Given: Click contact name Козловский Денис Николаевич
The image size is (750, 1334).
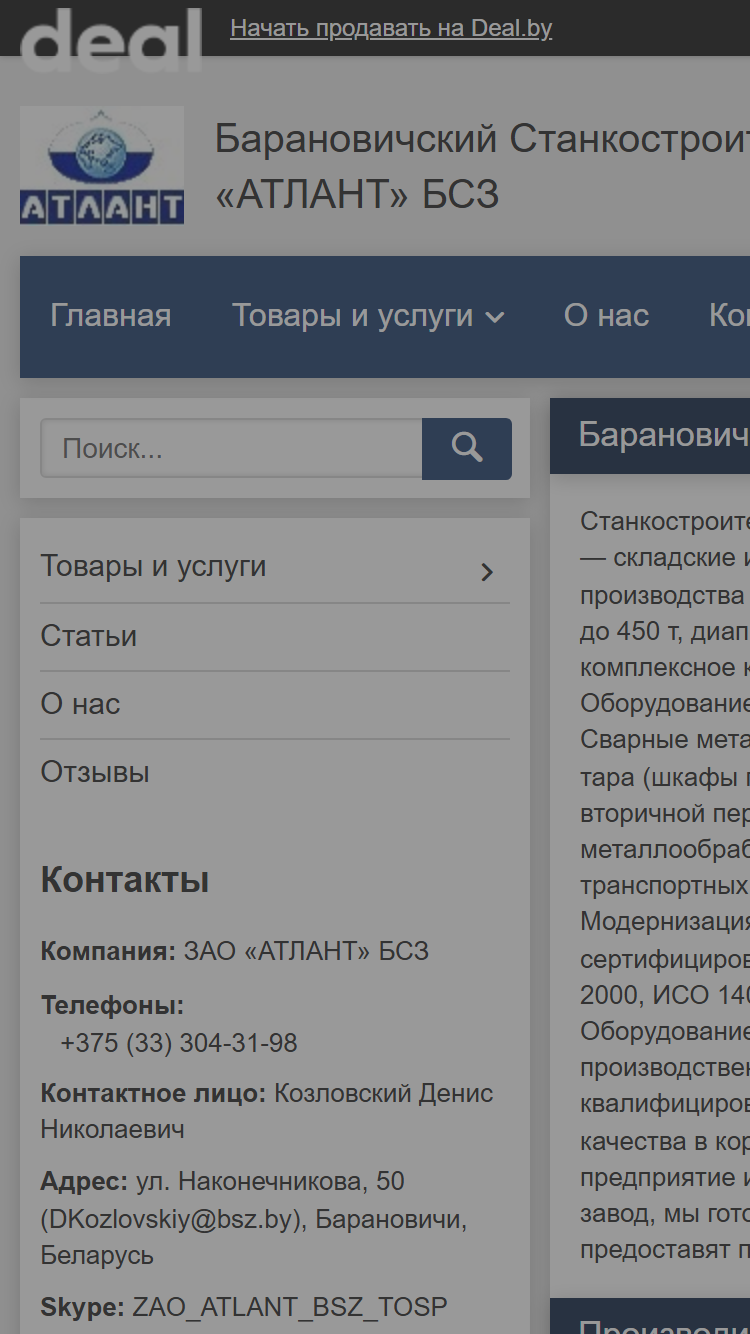Looking at the screenshot, I should click(x=267, y=1111).
